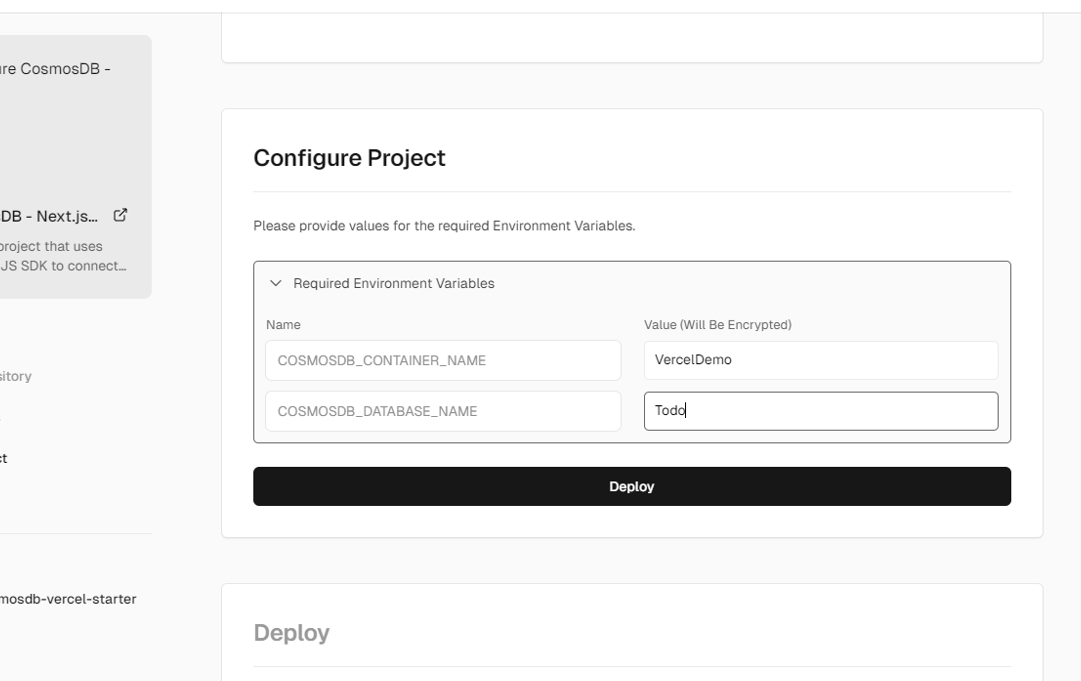1081x681 pixels.
Task: Click the Configure Project heading
Action: (x=350, y=158)
